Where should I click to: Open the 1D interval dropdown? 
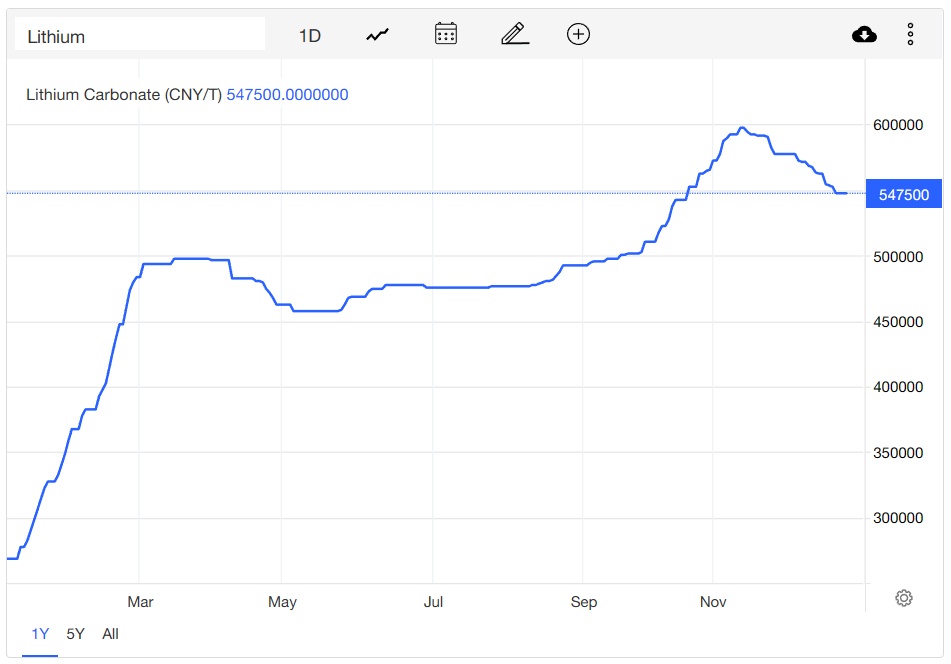click(310, 36)
